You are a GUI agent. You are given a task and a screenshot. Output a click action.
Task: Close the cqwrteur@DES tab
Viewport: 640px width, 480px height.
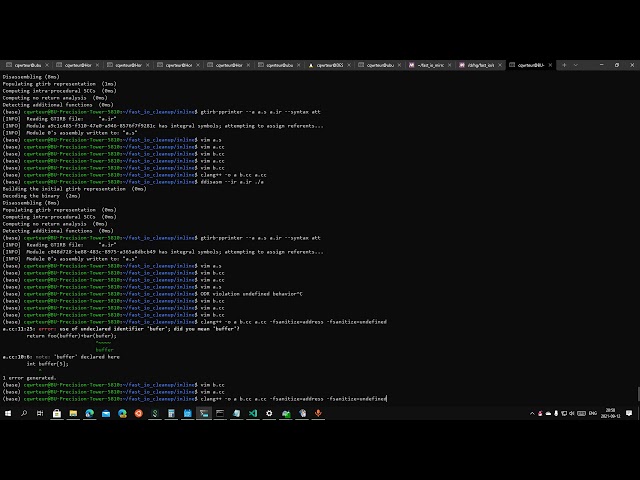click(349, 65)
